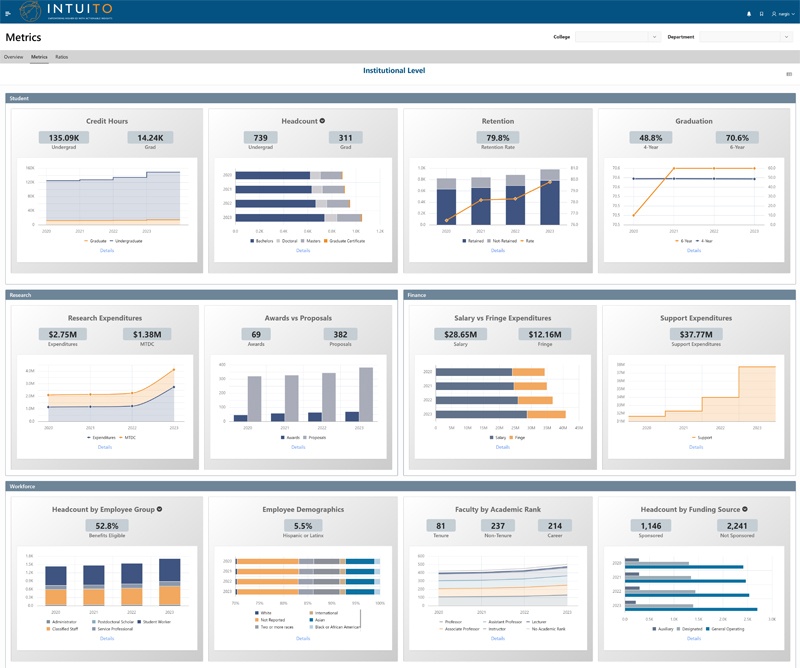This screenshot has width=800, height=668.
Task: Toggle the Fringe series in the legend
Action: [517, 437]
